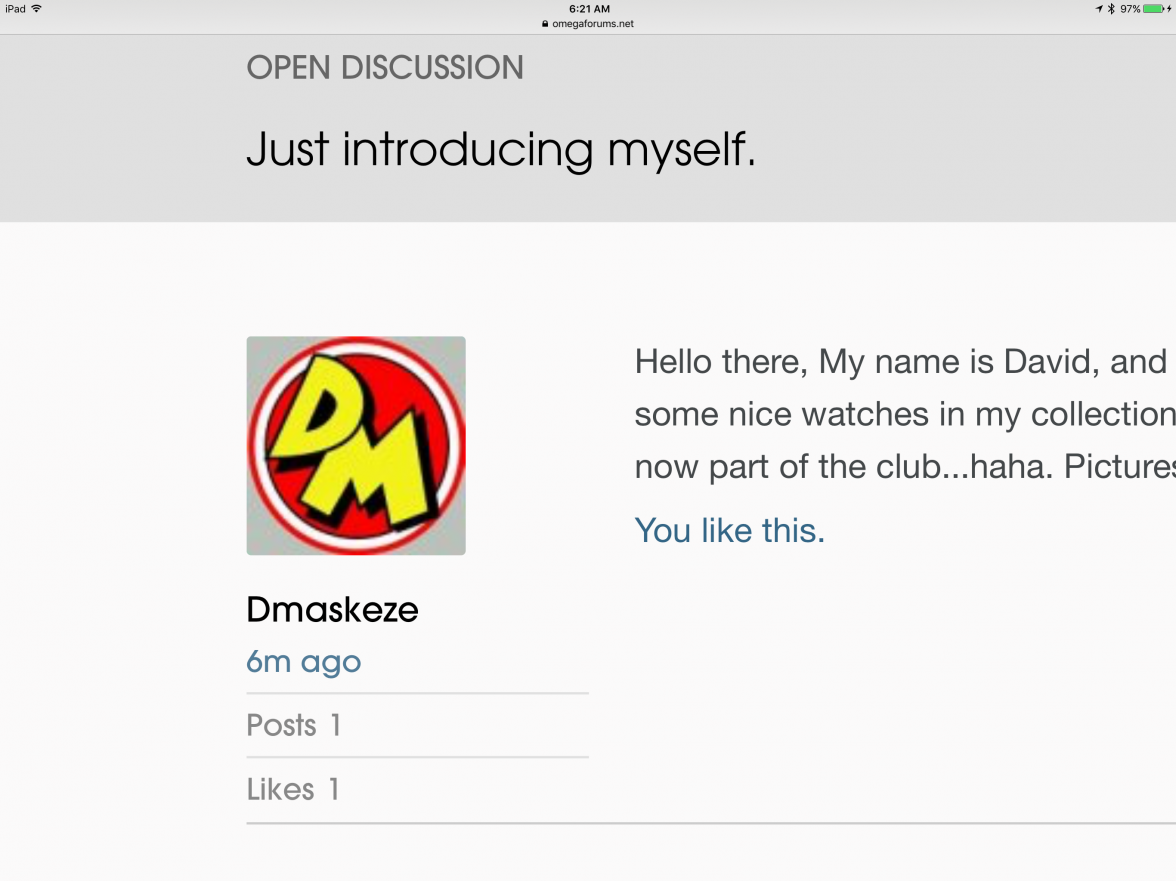Viewport: 1176px width, 881px height.
Task: Tap the 6:21 AM clock
Action: click(588, 8)
